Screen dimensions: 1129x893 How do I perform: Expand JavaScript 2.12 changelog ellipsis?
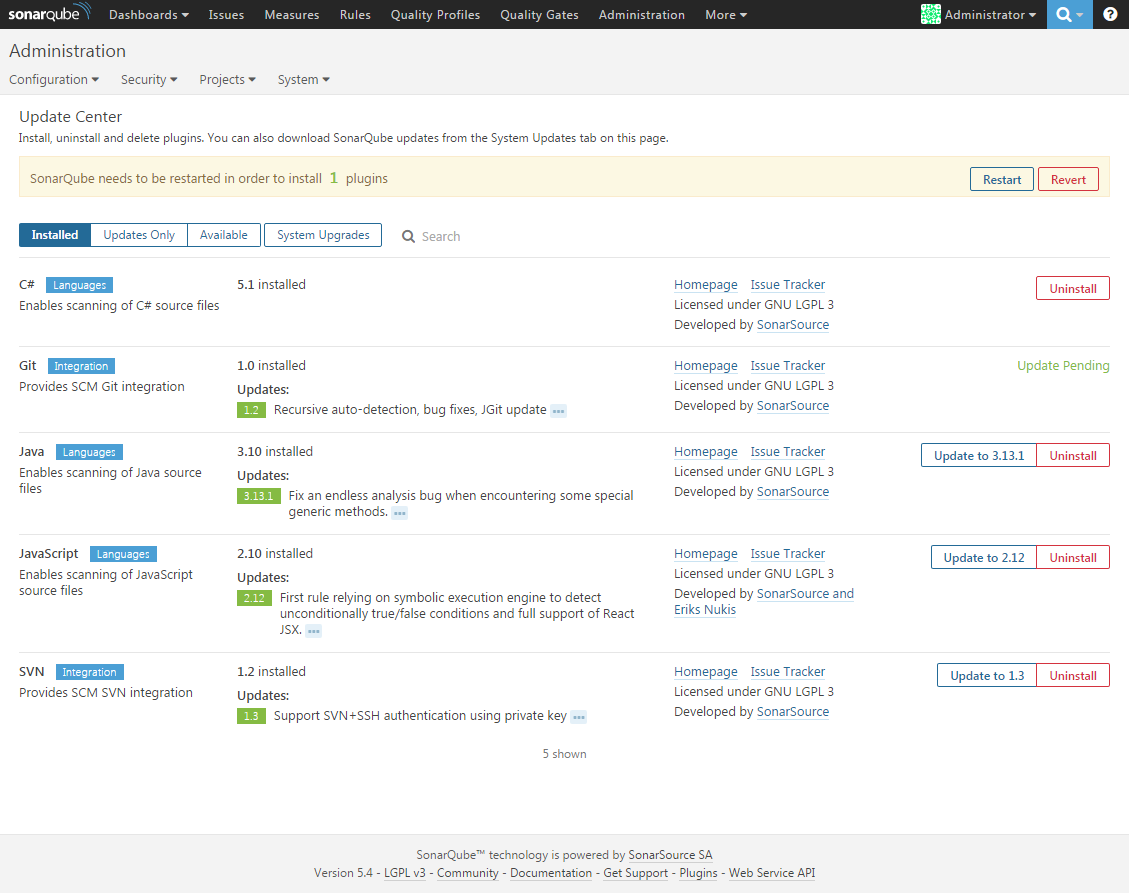(313, 631)
